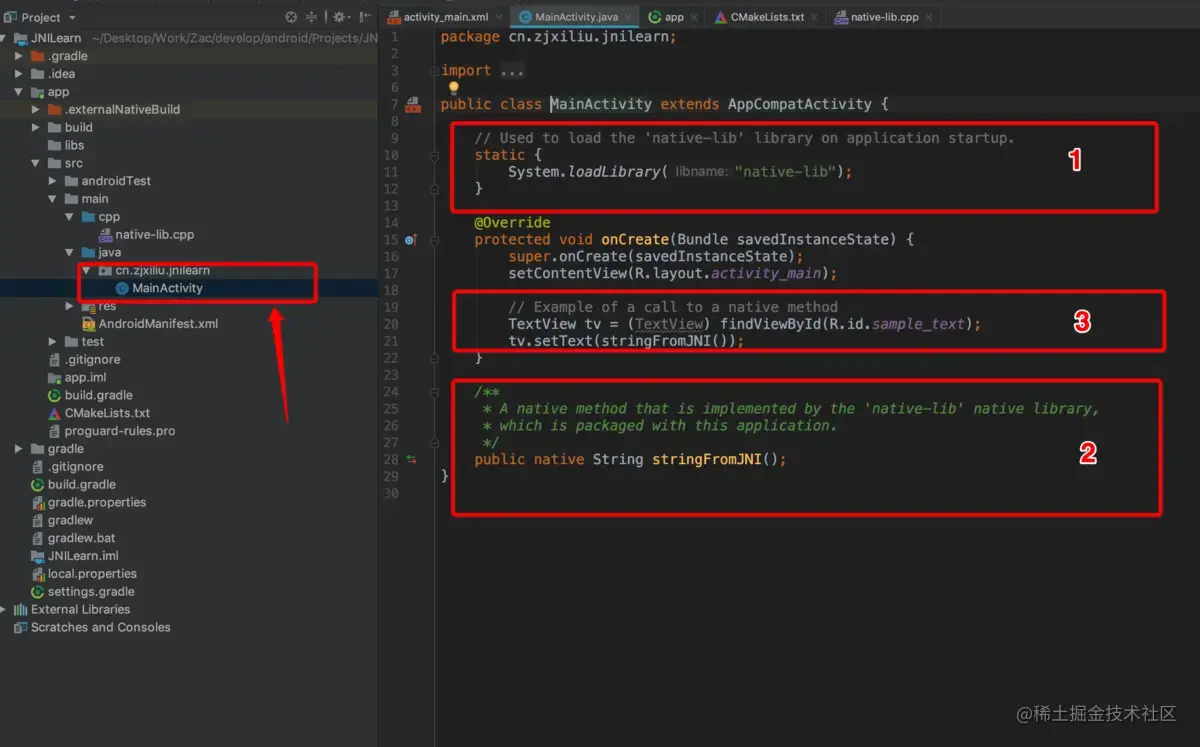Collapse the app module folder

coord(20,92)
